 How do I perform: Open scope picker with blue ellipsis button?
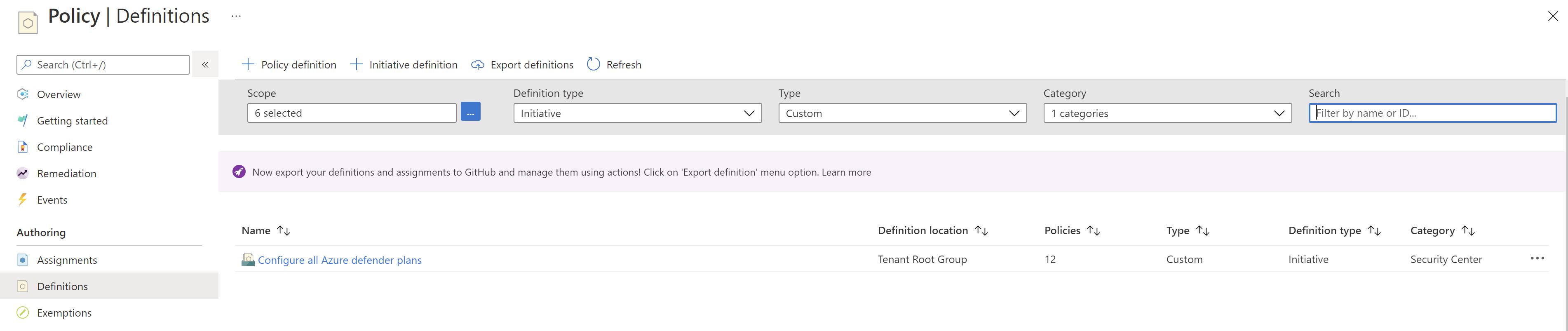(470, 112)
